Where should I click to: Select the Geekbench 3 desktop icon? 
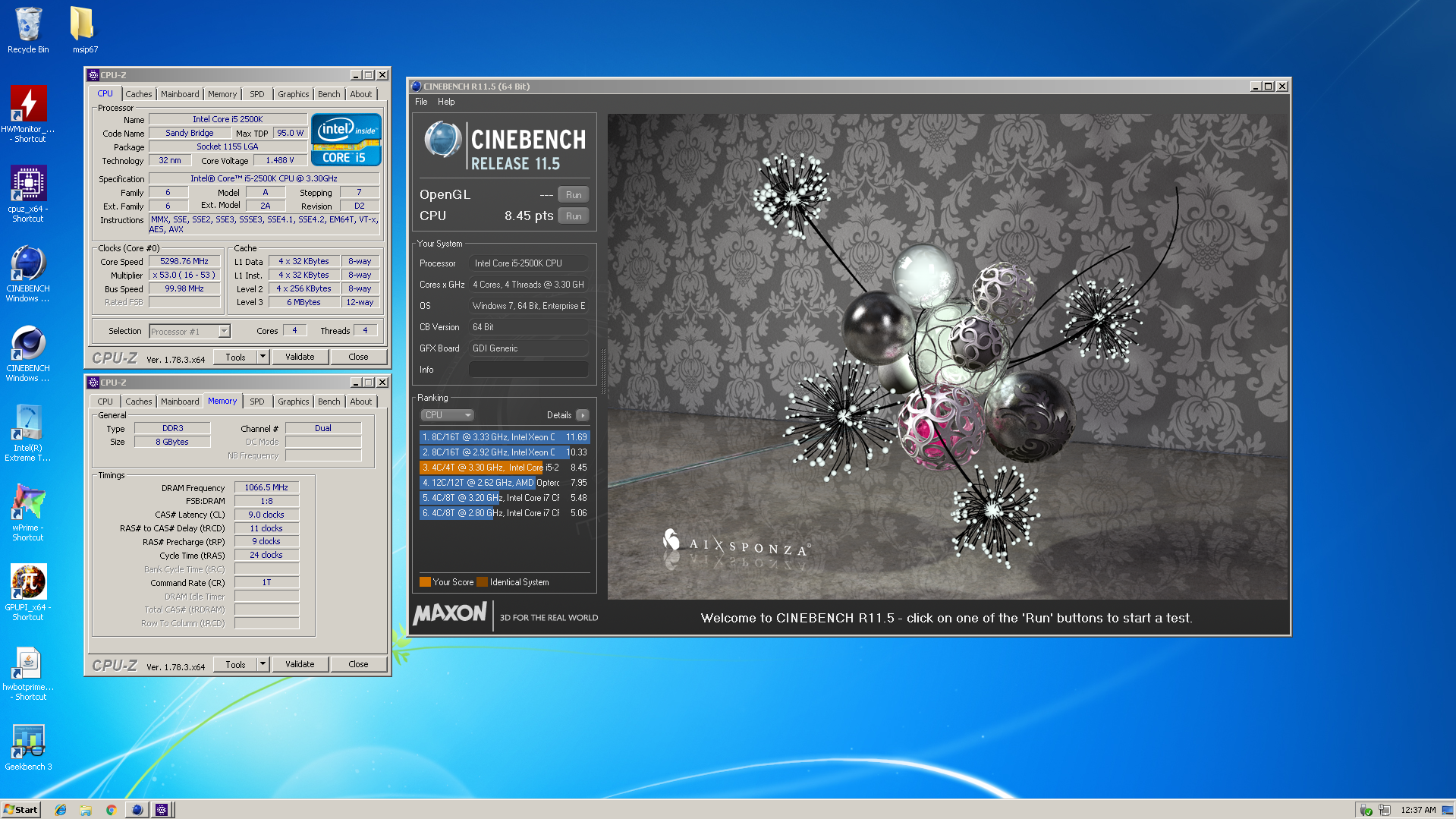tap(28, 748)
